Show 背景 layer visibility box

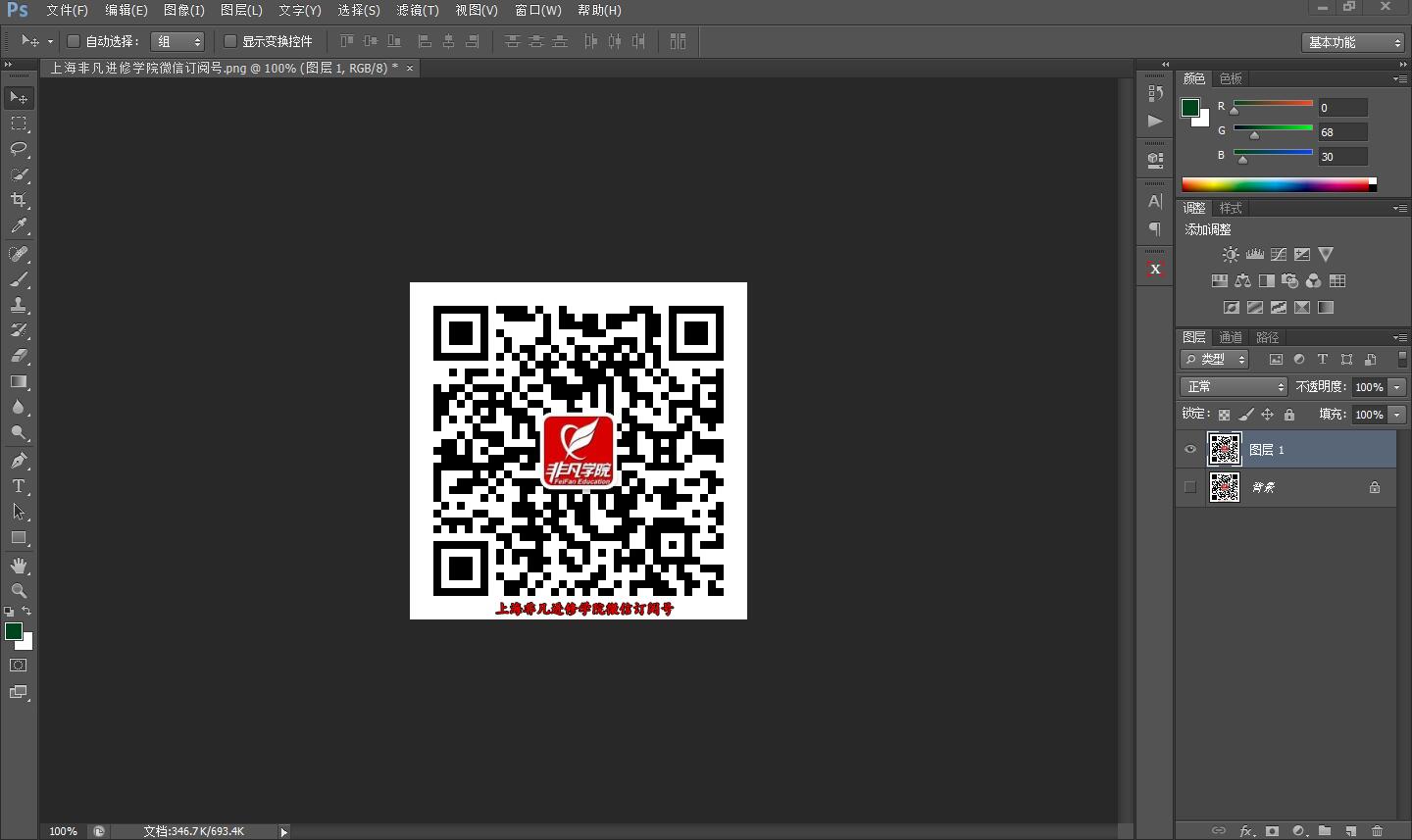pos(1190,487)
